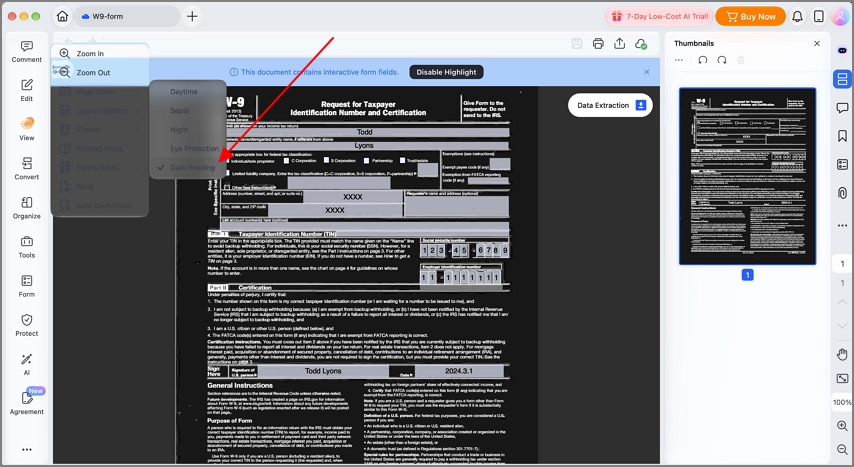Open the Organize pages tool

(x=26, y=208)
